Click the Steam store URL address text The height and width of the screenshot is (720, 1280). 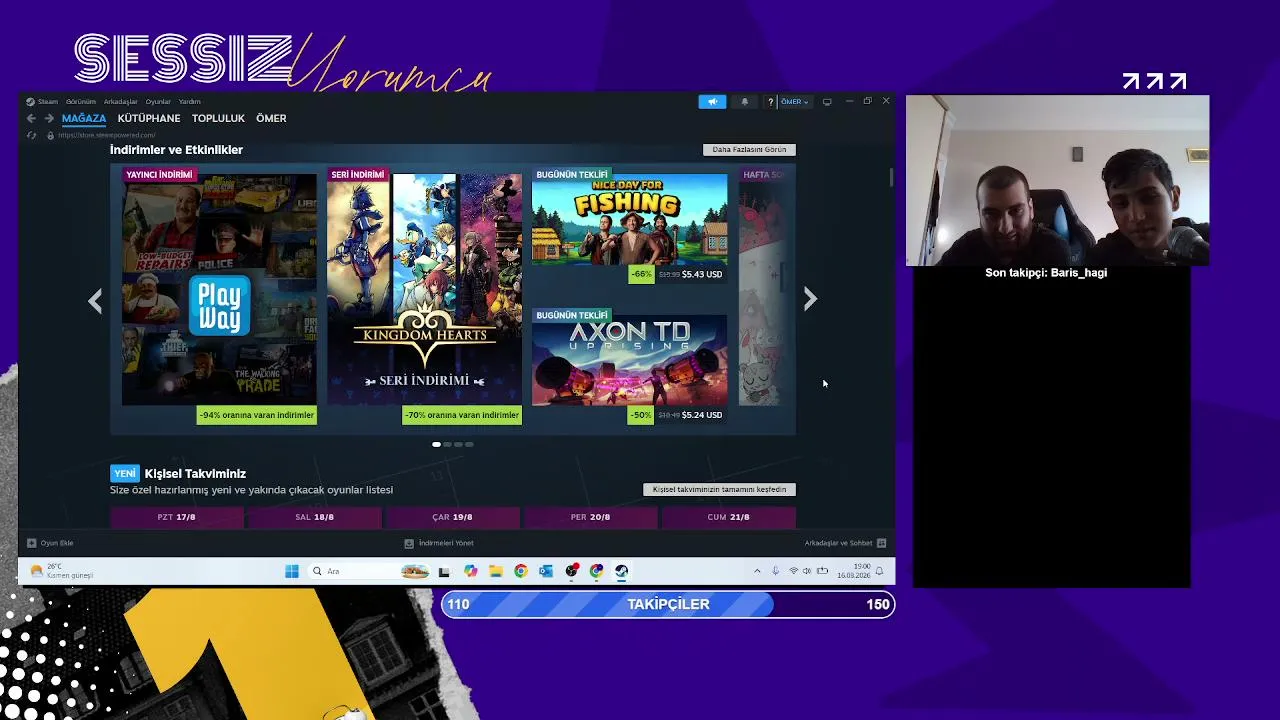click(107, 135)
